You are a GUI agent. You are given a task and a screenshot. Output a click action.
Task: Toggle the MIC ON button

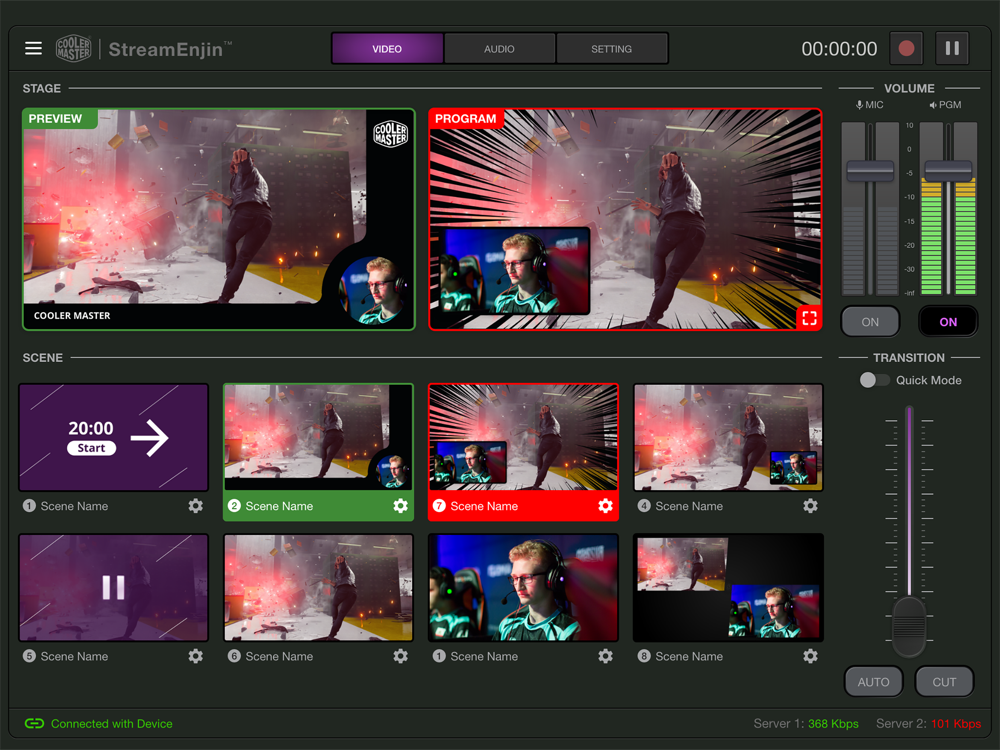(871, 321)
